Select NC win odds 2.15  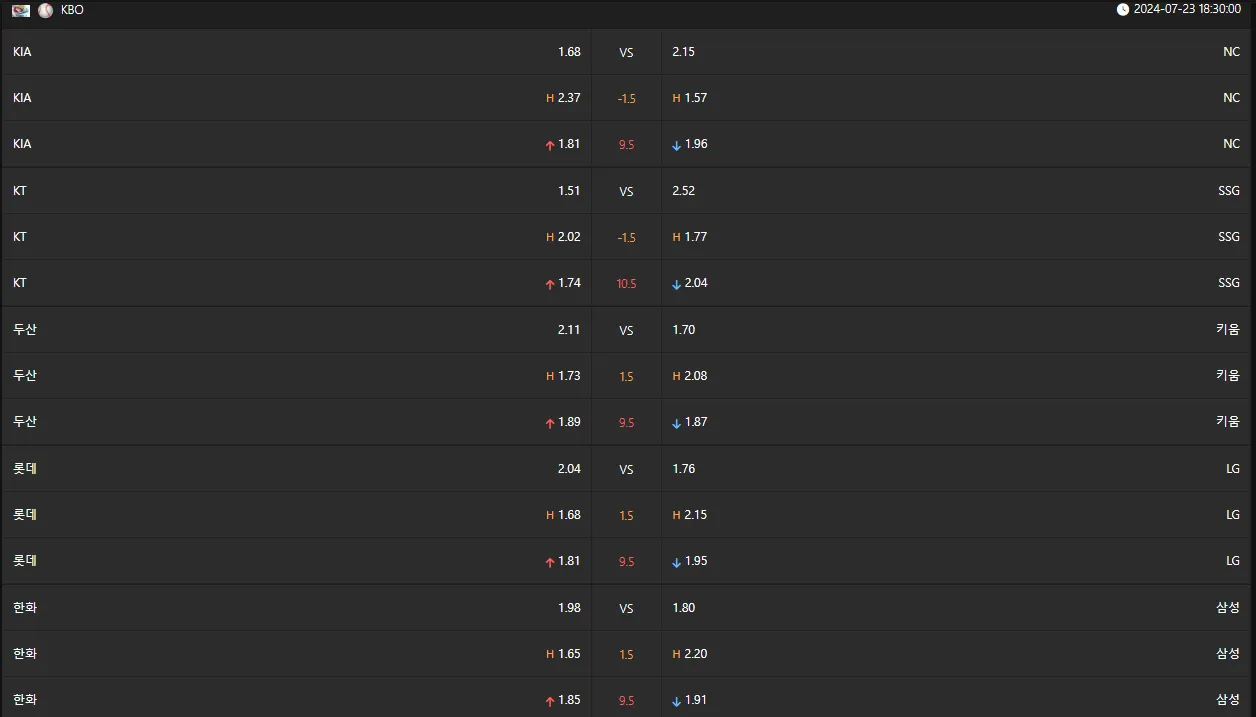[683, 52]
